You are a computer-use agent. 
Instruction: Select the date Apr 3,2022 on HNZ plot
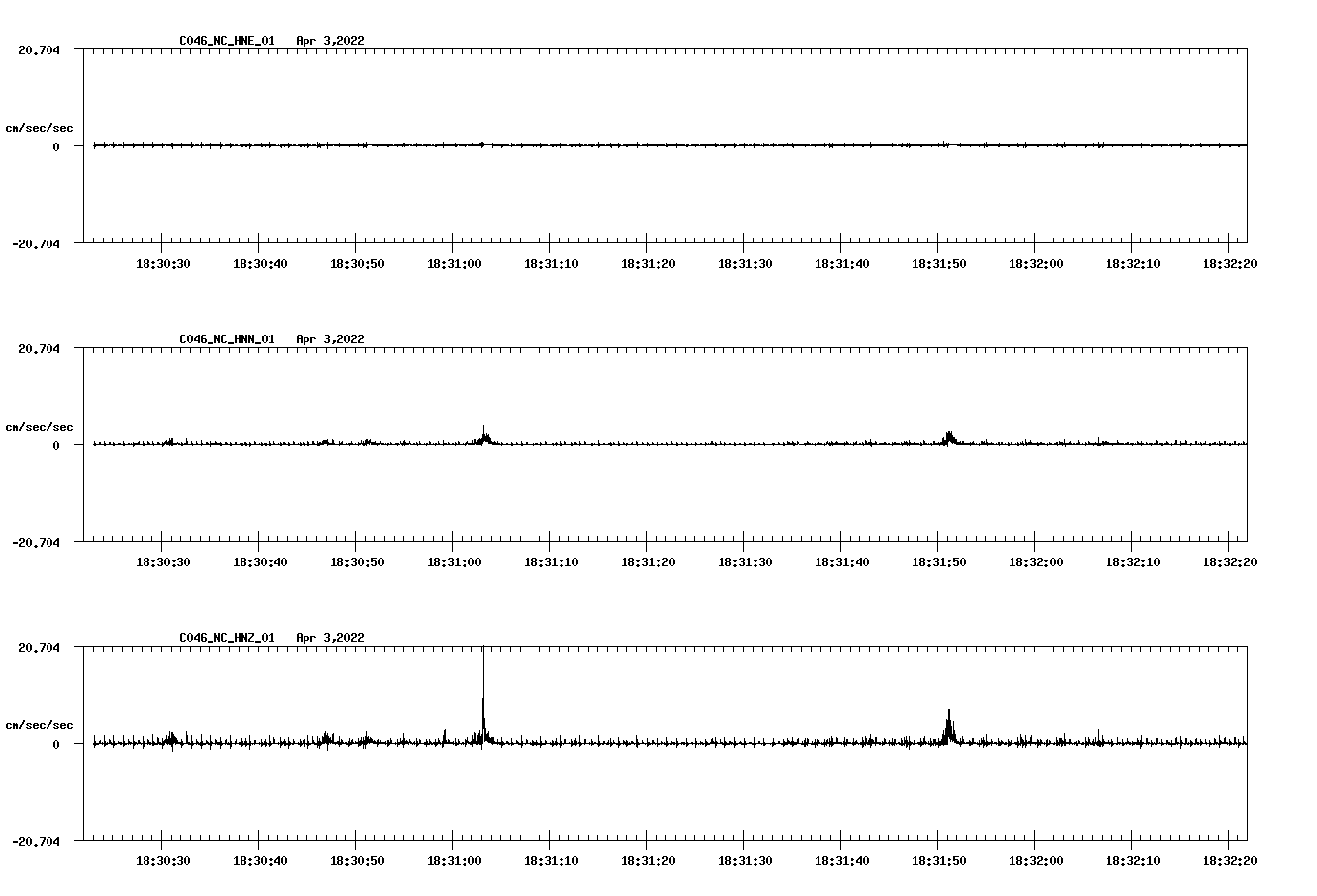coord(330,638)
